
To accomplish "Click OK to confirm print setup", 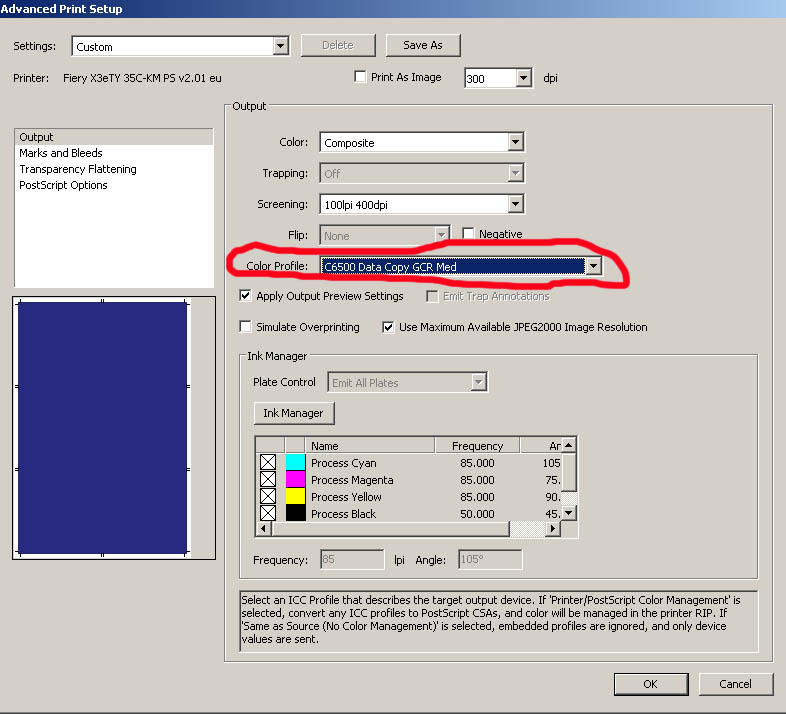I will point(651,684).
